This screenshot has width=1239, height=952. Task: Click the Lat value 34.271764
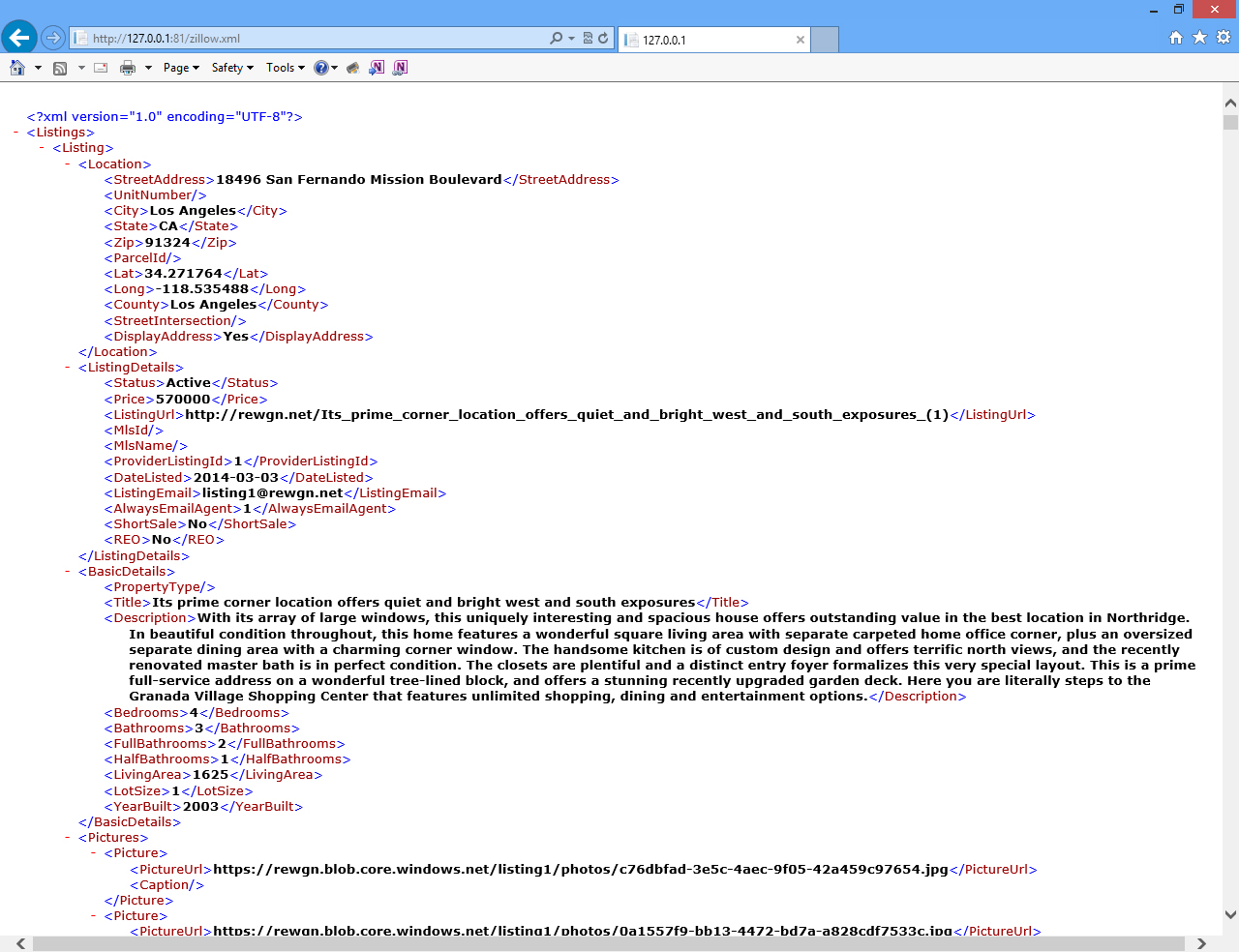[x=183, y=274]
